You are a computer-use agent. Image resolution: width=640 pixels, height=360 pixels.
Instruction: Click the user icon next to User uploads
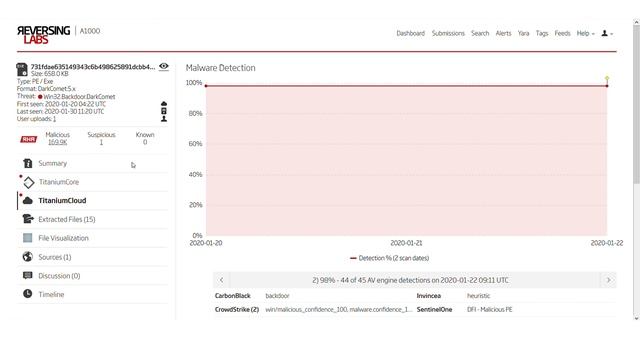[164, 119]
